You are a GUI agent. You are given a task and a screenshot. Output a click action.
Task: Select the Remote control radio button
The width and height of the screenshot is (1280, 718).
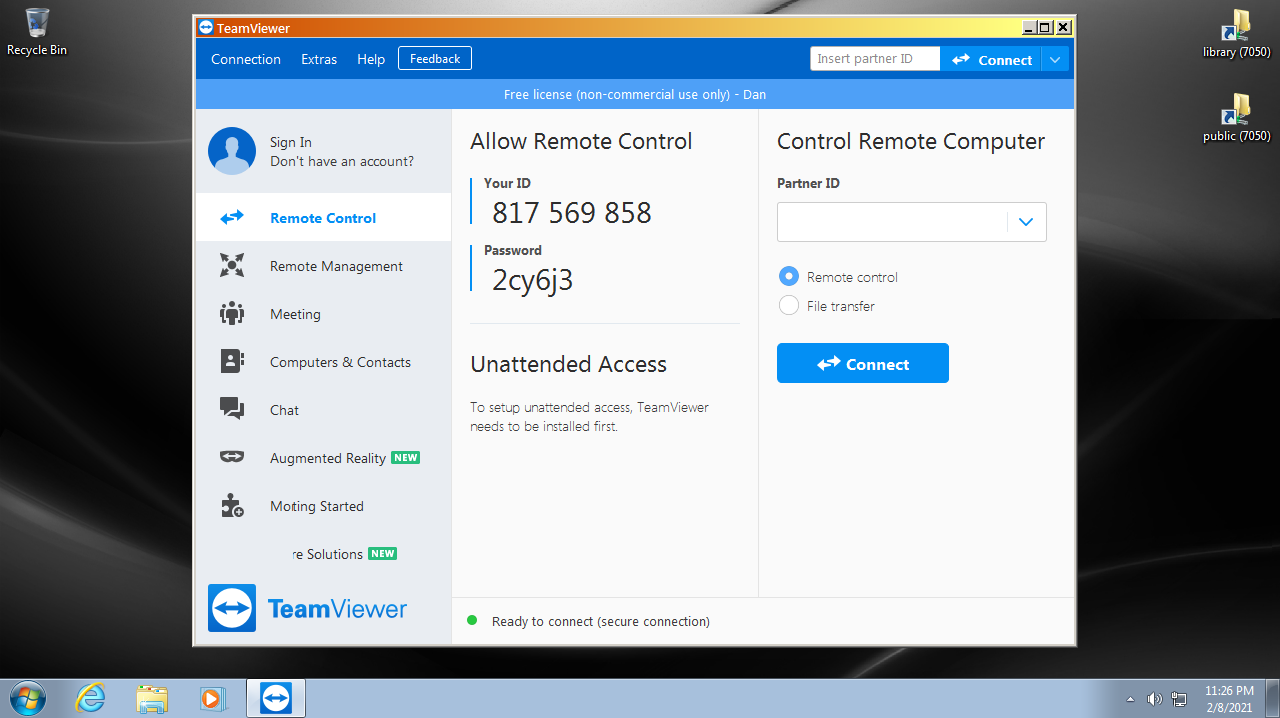coord(789,277)
